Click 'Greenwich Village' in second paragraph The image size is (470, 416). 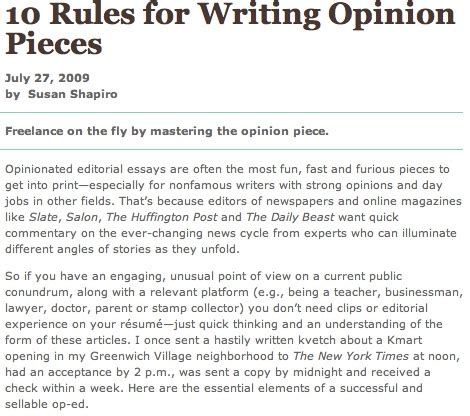tap(141, 356)
